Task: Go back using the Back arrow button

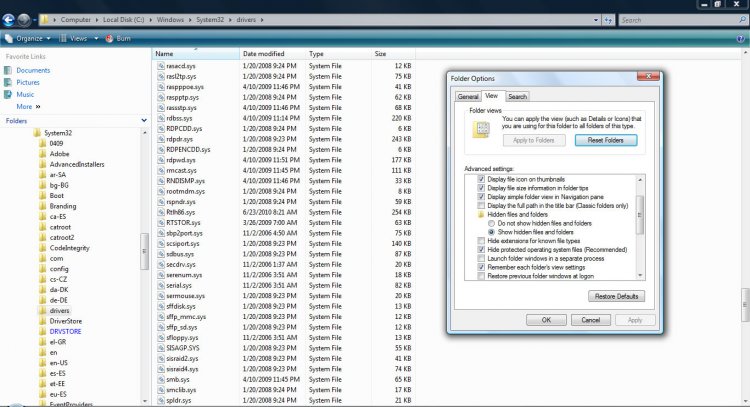Action: click(8, 20)
